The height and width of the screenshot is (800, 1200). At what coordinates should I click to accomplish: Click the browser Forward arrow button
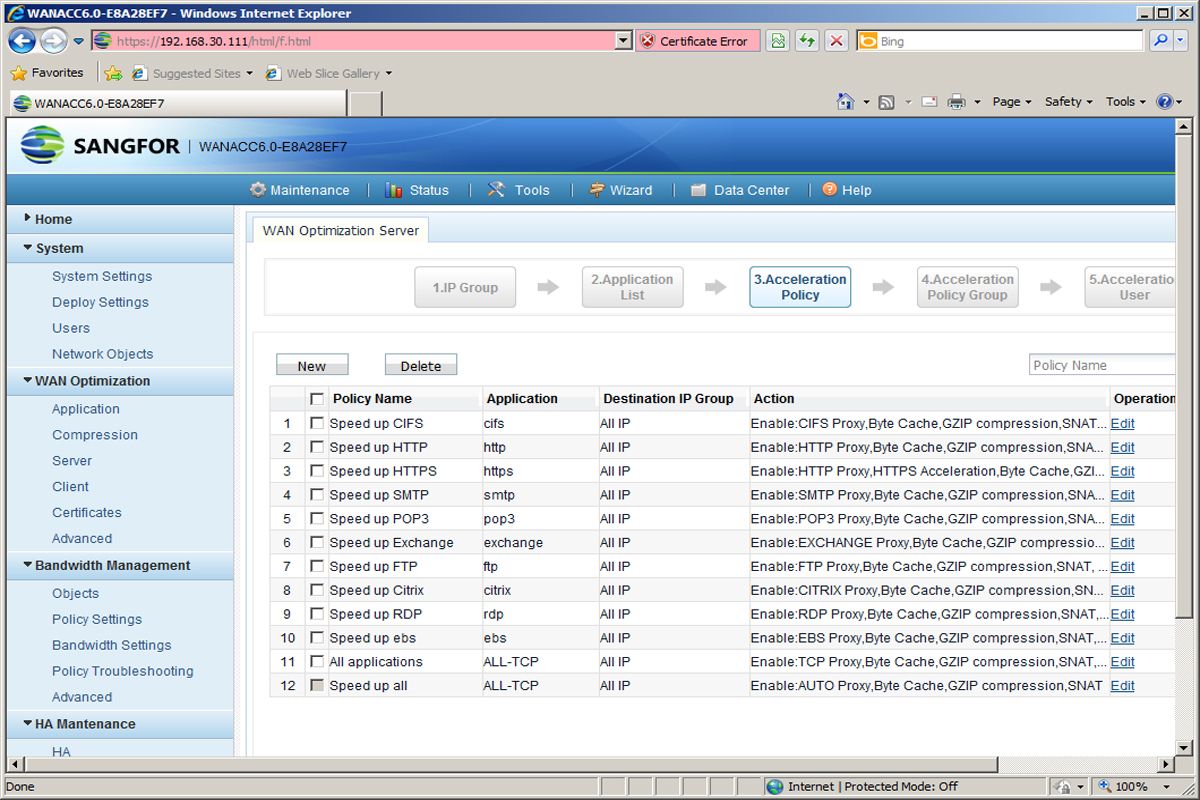pos(53,41)
